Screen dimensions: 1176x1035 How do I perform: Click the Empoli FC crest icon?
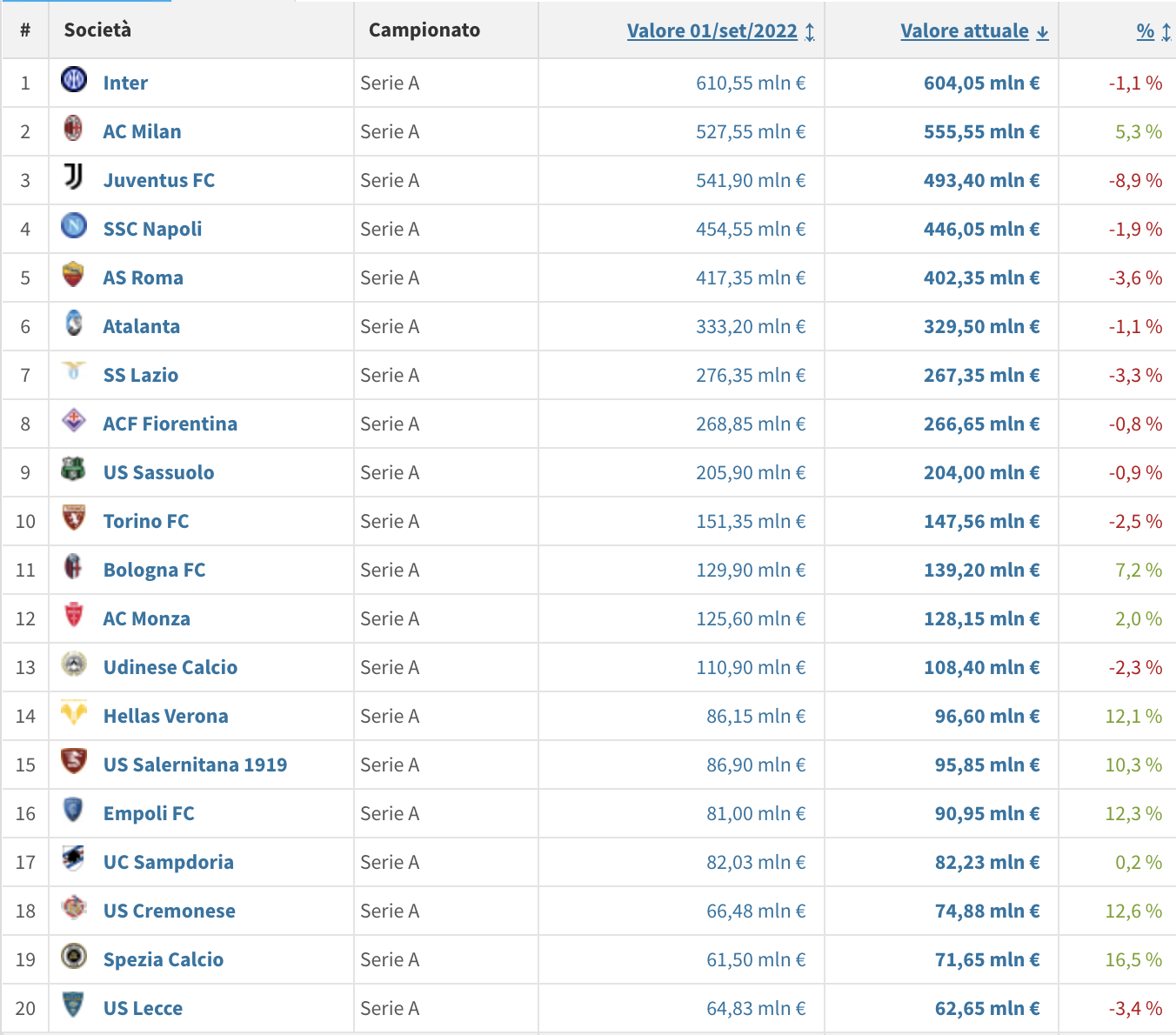(74, 810)
